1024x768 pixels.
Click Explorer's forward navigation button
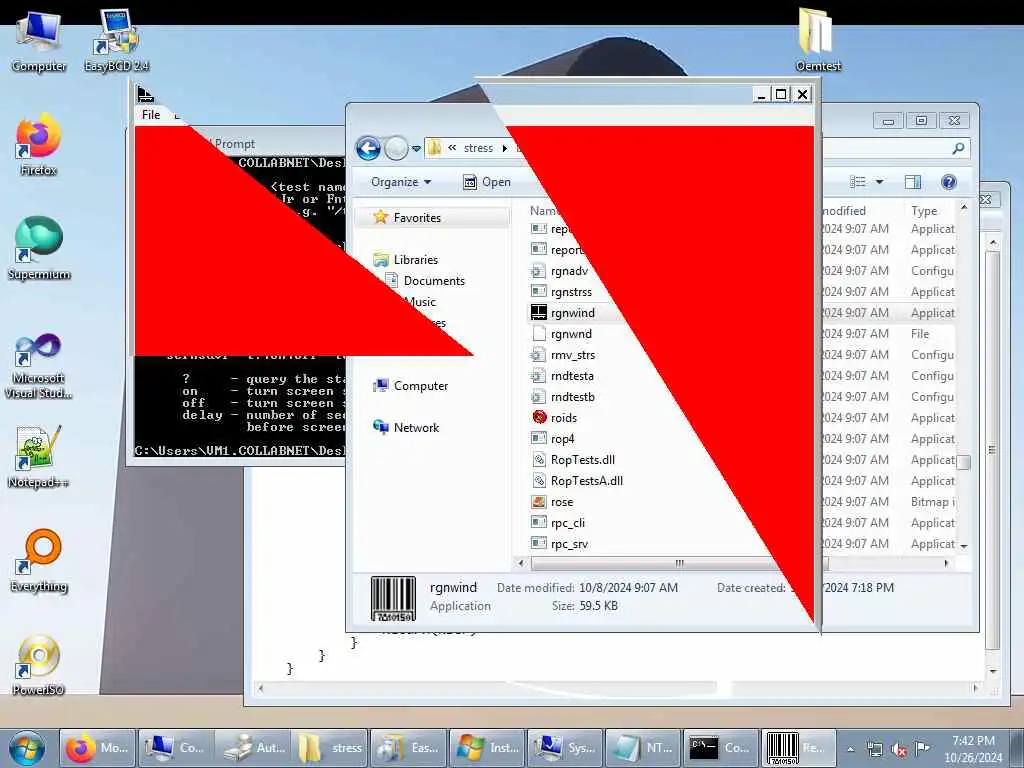(x=395, y=148)
